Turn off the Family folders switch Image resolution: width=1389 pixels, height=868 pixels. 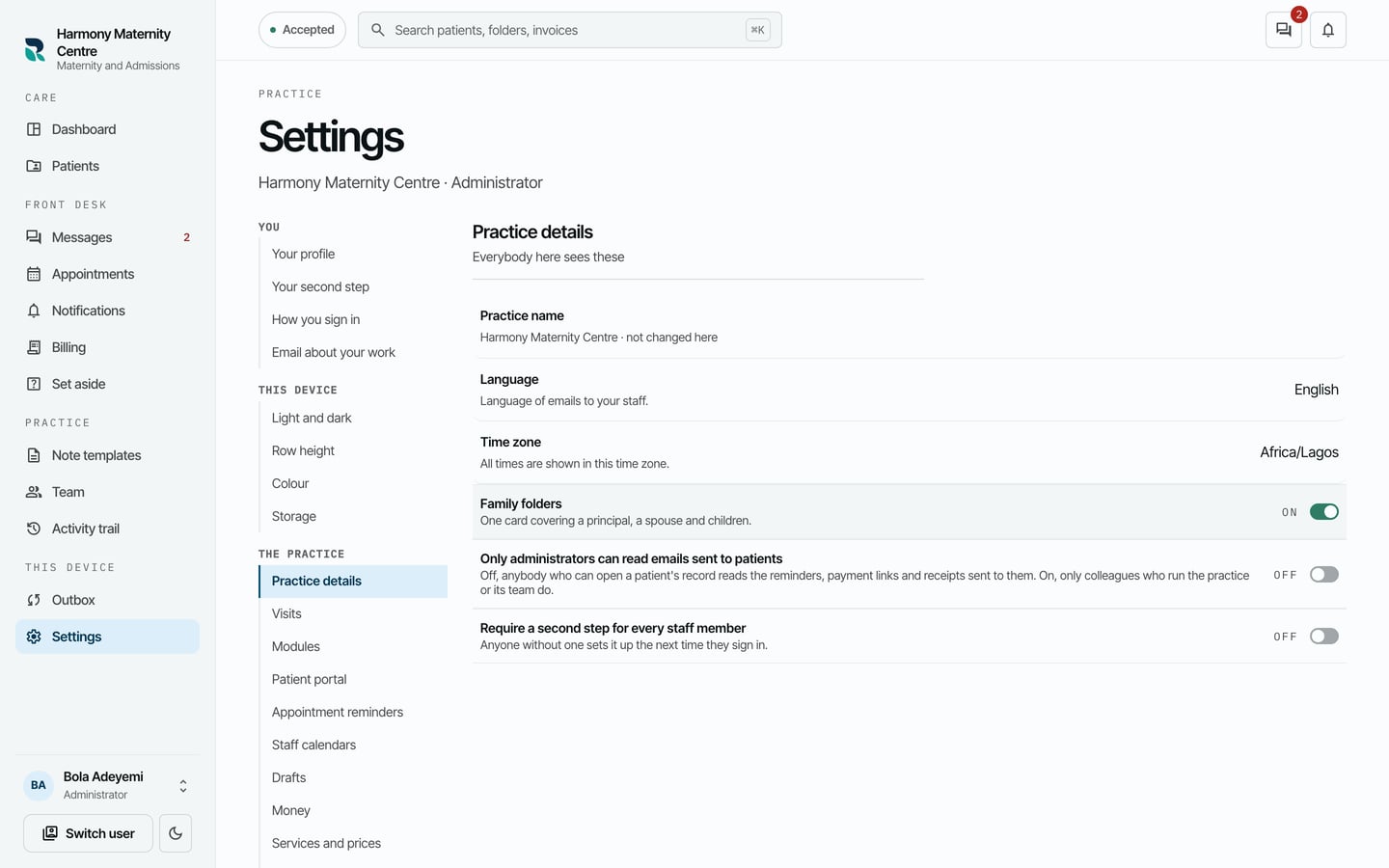(x=1323, y=512)
